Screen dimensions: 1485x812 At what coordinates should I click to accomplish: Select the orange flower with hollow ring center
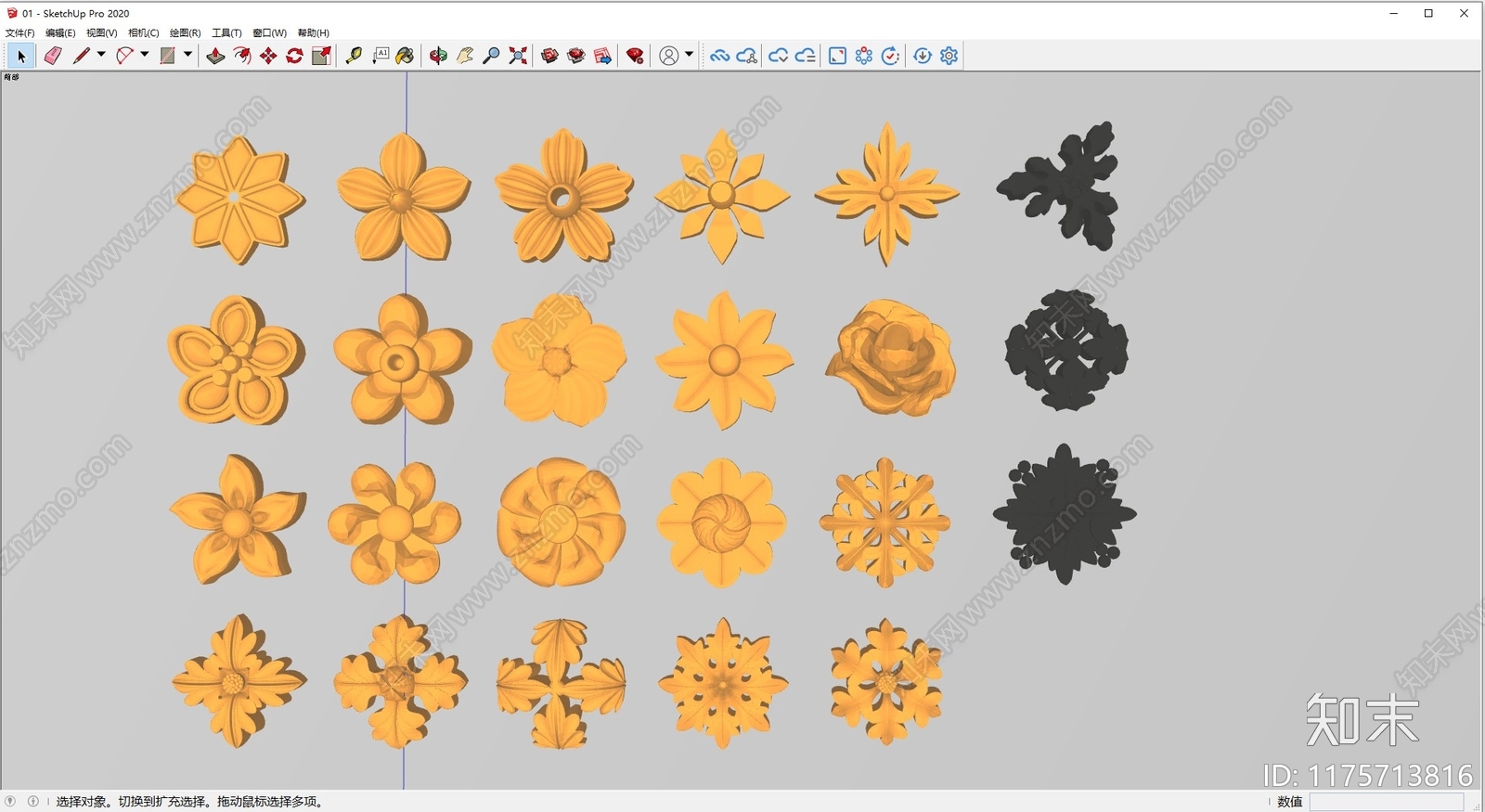[563, 196]
